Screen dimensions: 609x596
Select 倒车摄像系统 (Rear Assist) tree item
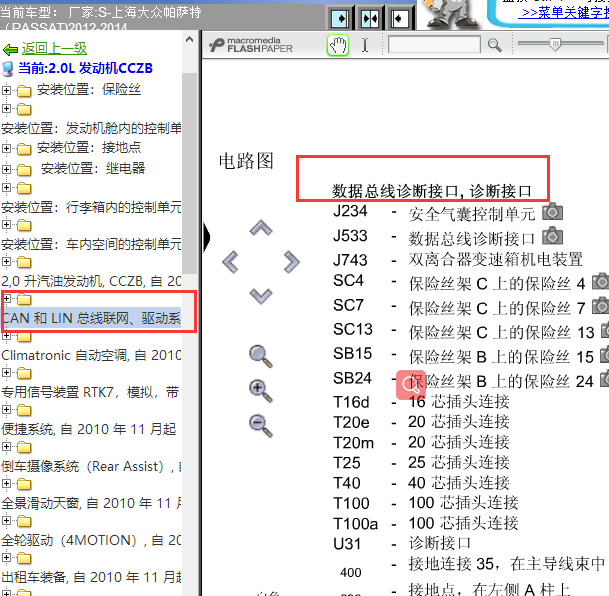pos(91,466)
